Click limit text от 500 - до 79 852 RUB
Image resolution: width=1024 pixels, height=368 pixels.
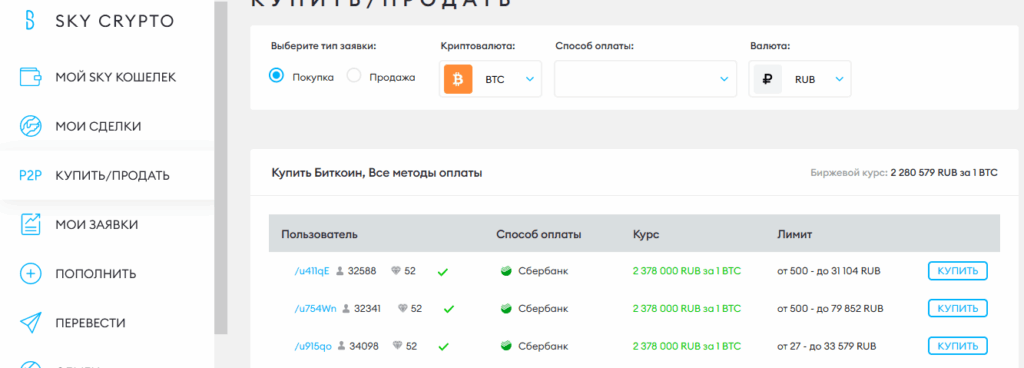click(x=830, y=308)
